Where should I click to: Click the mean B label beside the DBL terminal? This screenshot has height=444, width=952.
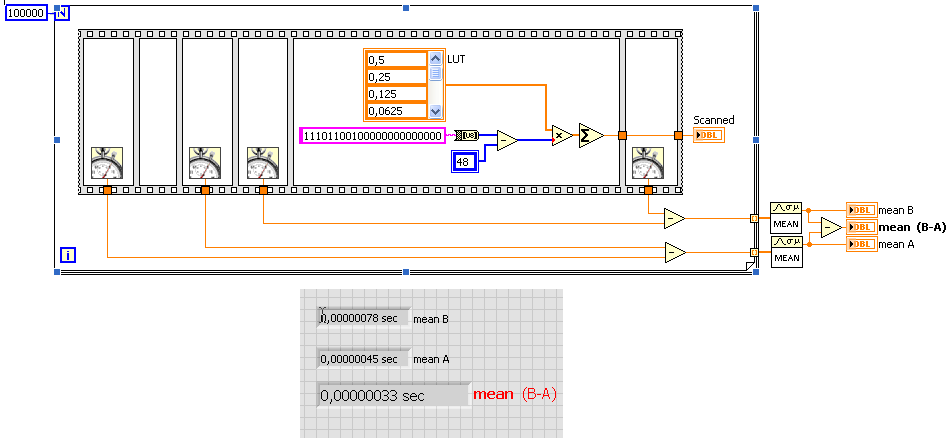[897, 210]
